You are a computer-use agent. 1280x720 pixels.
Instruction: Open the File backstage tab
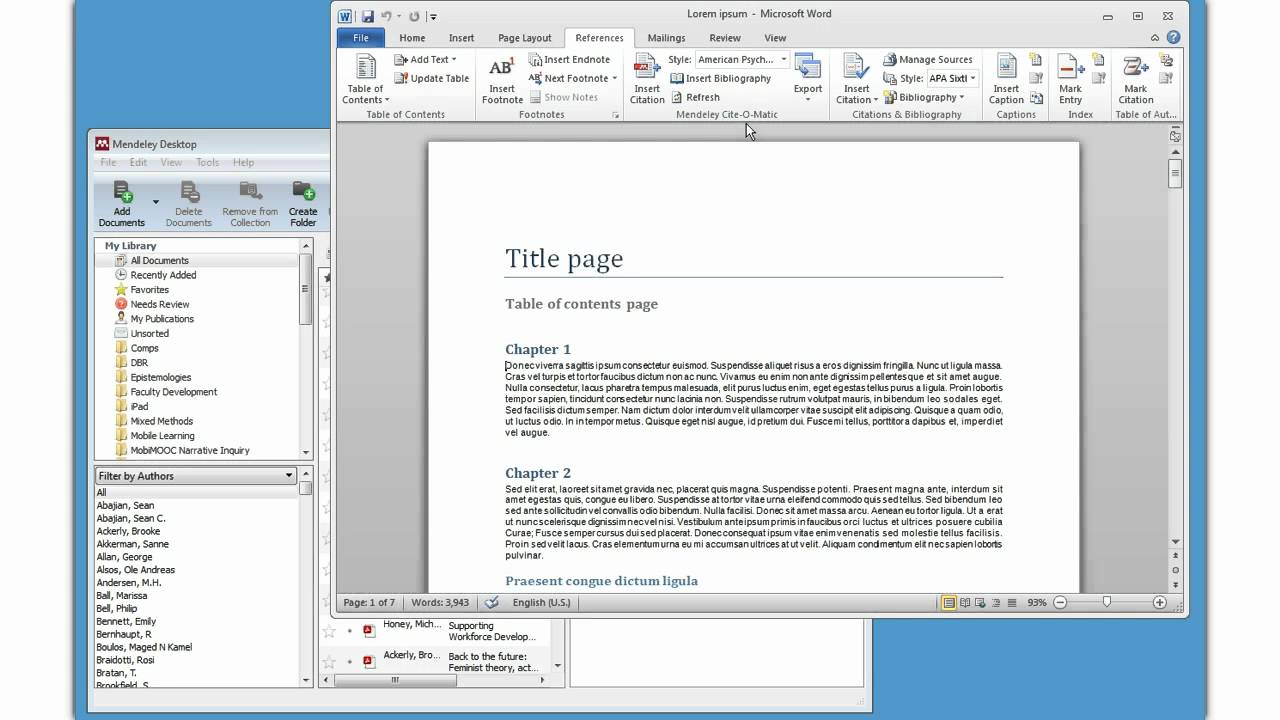tap(361, 38)
